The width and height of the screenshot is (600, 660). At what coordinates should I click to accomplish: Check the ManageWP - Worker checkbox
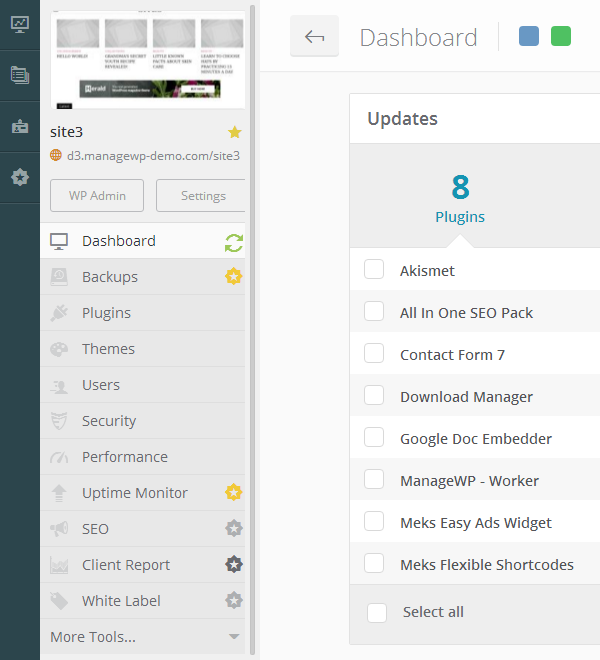pos(374,479)
